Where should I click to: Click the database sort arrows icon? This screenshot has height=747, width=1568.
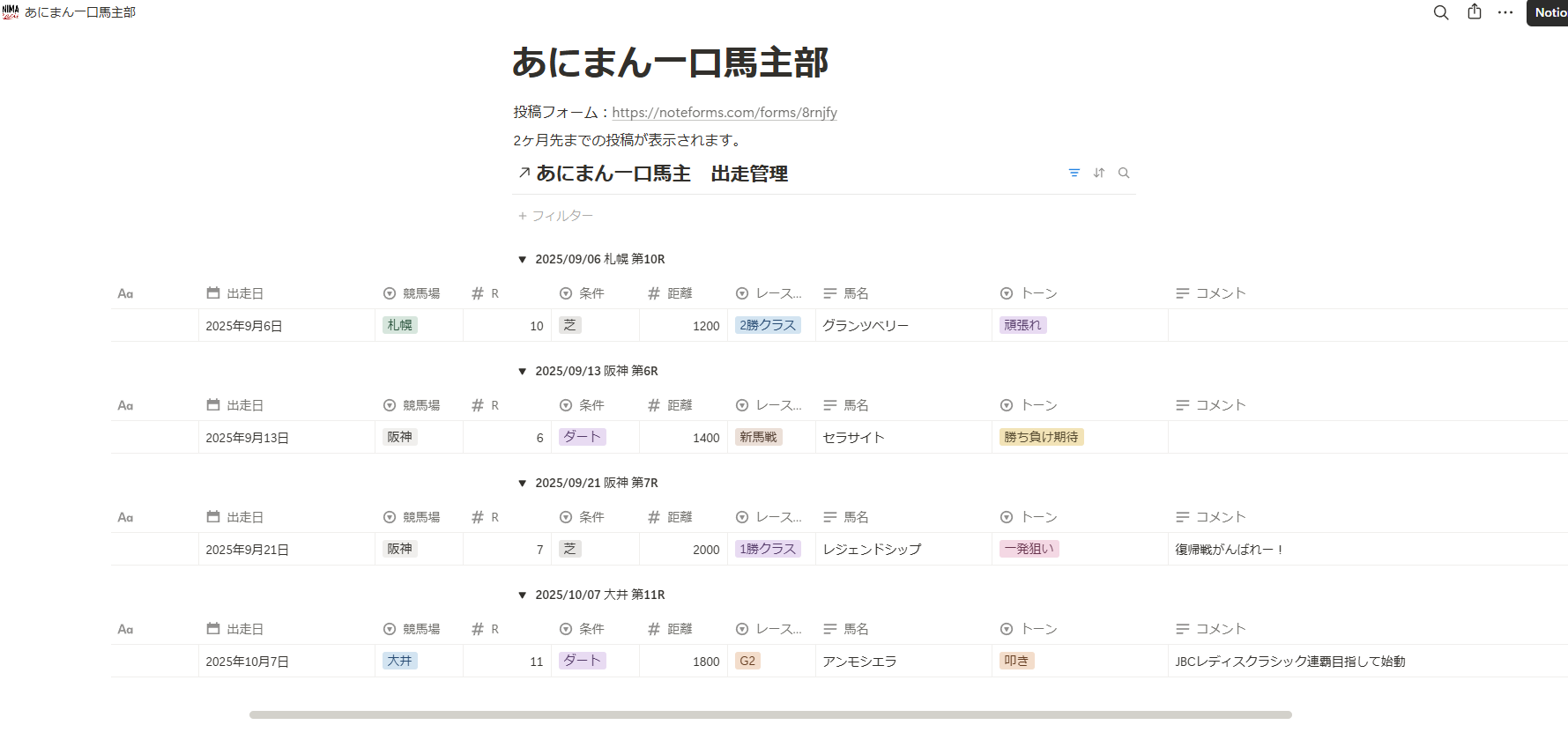click(1099, 174)
